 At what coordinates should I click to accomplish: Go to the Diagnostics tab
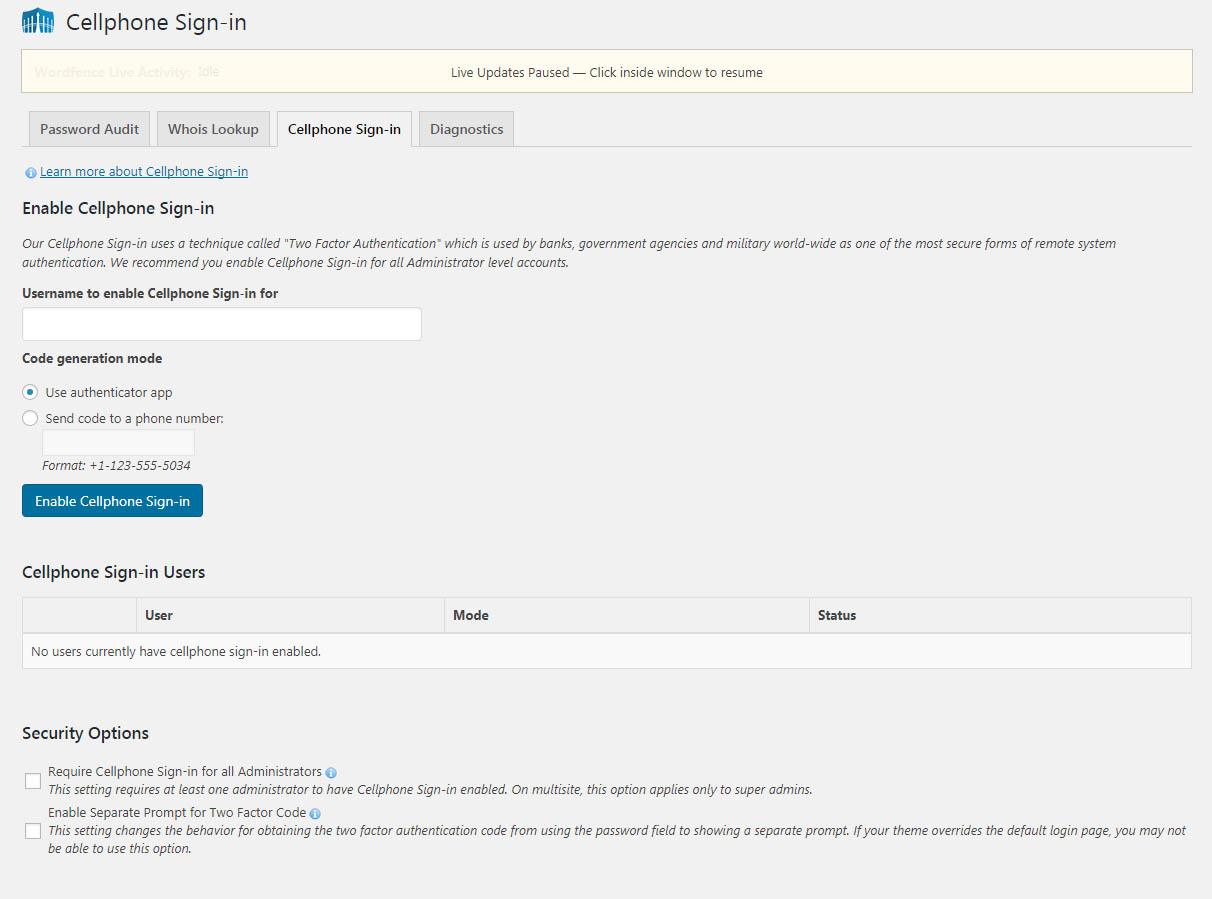pyautogui.click(x=466, y=129)
